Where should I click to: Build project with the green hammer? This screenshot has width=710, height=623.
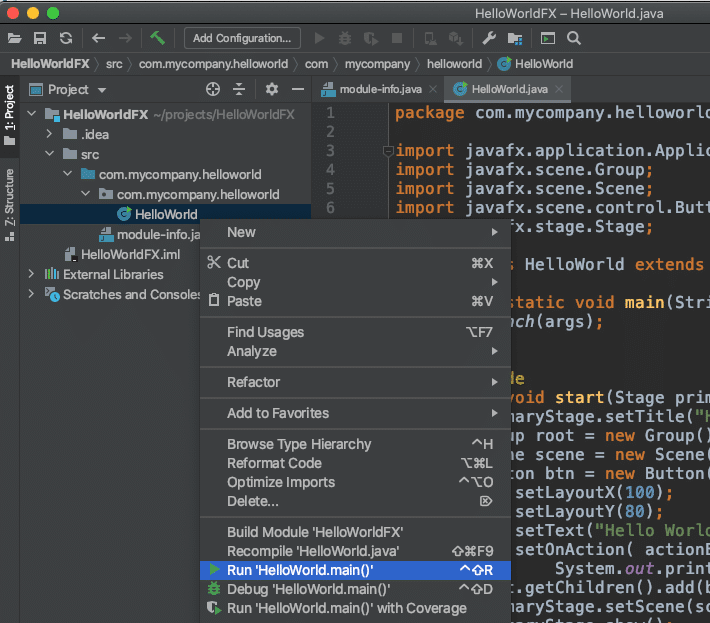(x=157, y=38)
